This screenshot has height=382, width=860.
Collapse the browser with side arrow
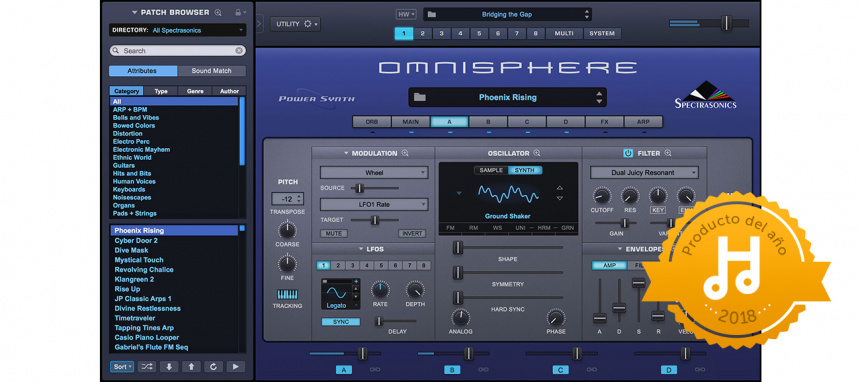tap(259, 24)
